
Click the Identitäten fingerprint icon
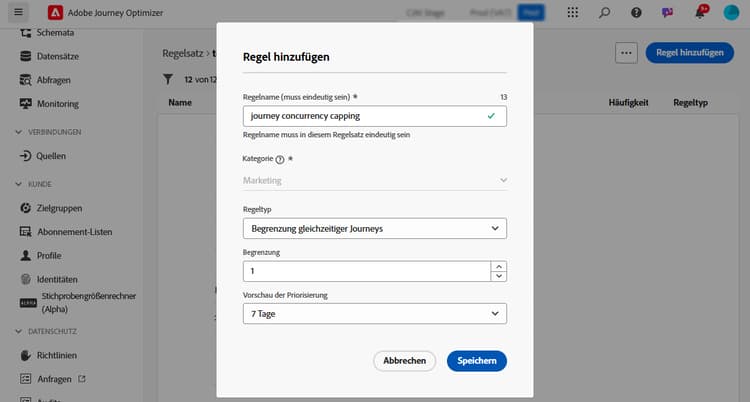point(25,279)
